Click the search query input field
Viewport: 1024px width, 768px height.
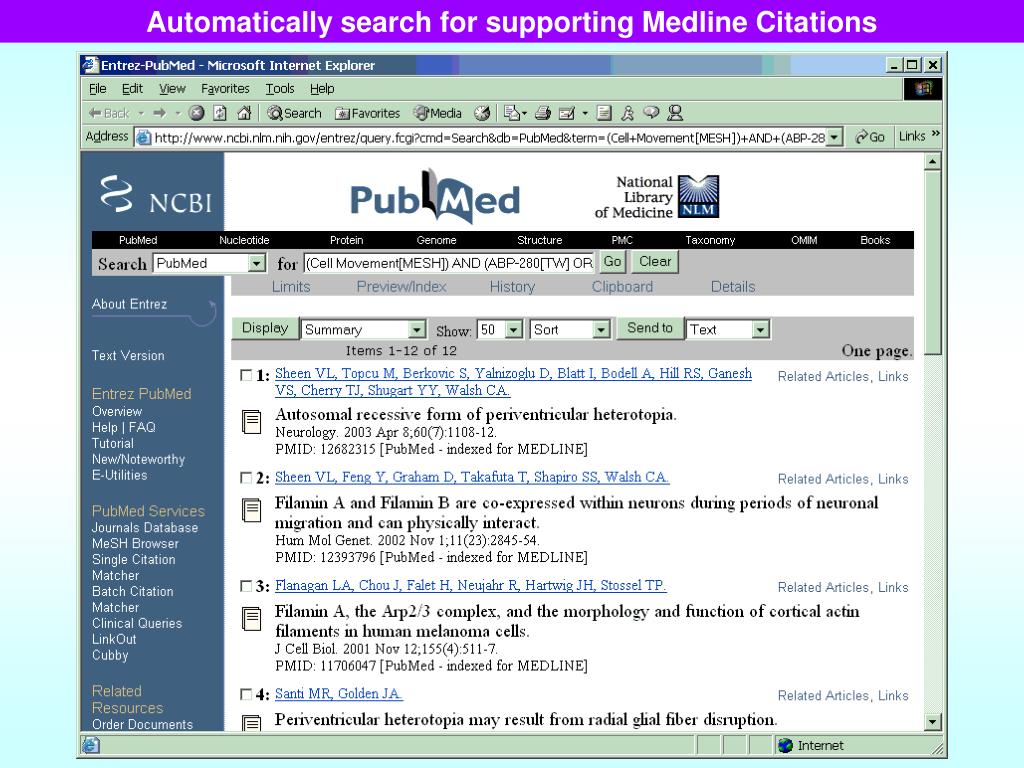[449, 263]
